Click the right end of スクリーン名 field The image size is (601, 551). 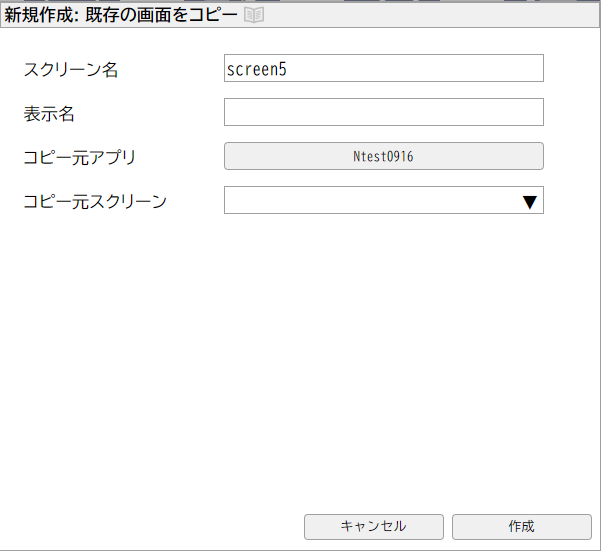pyautogui.click(x=530, y=69)
